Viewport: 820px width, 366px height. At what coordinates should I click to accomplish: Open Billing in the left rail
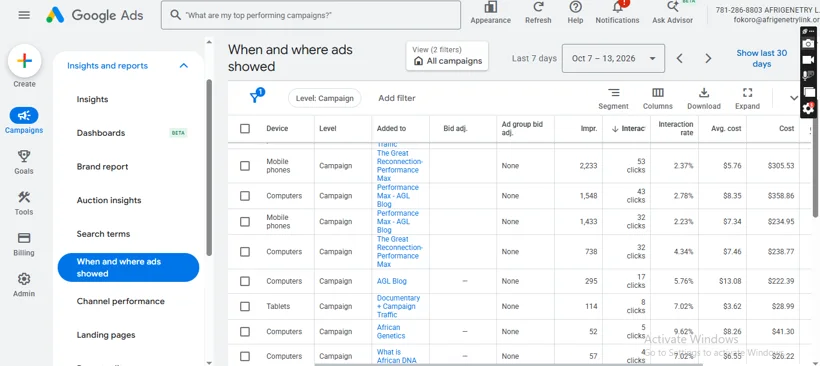[24, 244]
